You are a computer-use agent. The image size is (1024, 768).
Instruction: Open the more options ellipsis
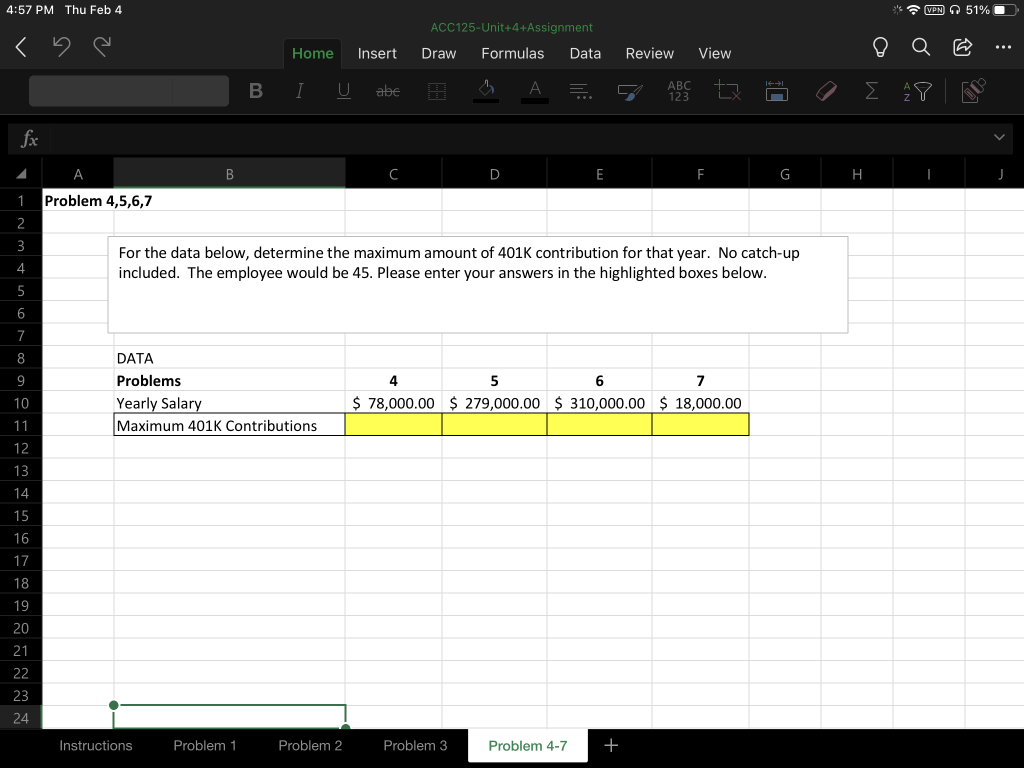1003,47
